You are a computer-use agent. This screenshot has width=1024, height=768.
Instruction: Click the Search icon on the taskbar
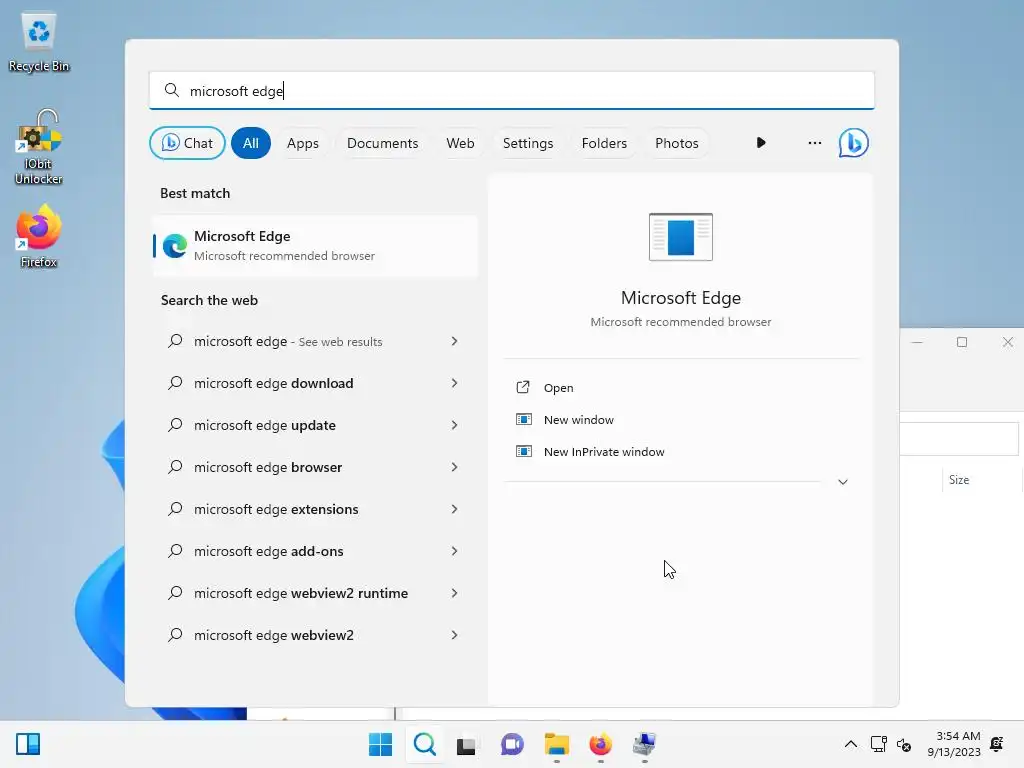tap(424, 744)
